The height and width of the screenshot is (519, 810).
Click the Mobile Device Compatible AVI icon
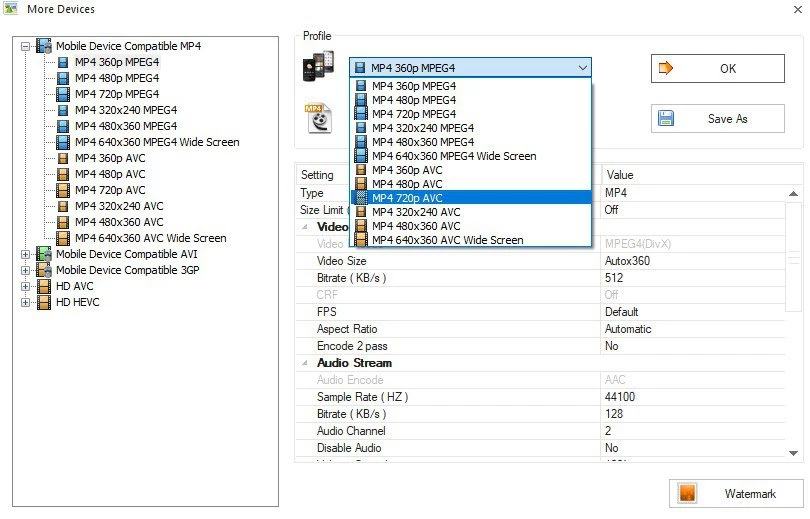tap(44, 254)
